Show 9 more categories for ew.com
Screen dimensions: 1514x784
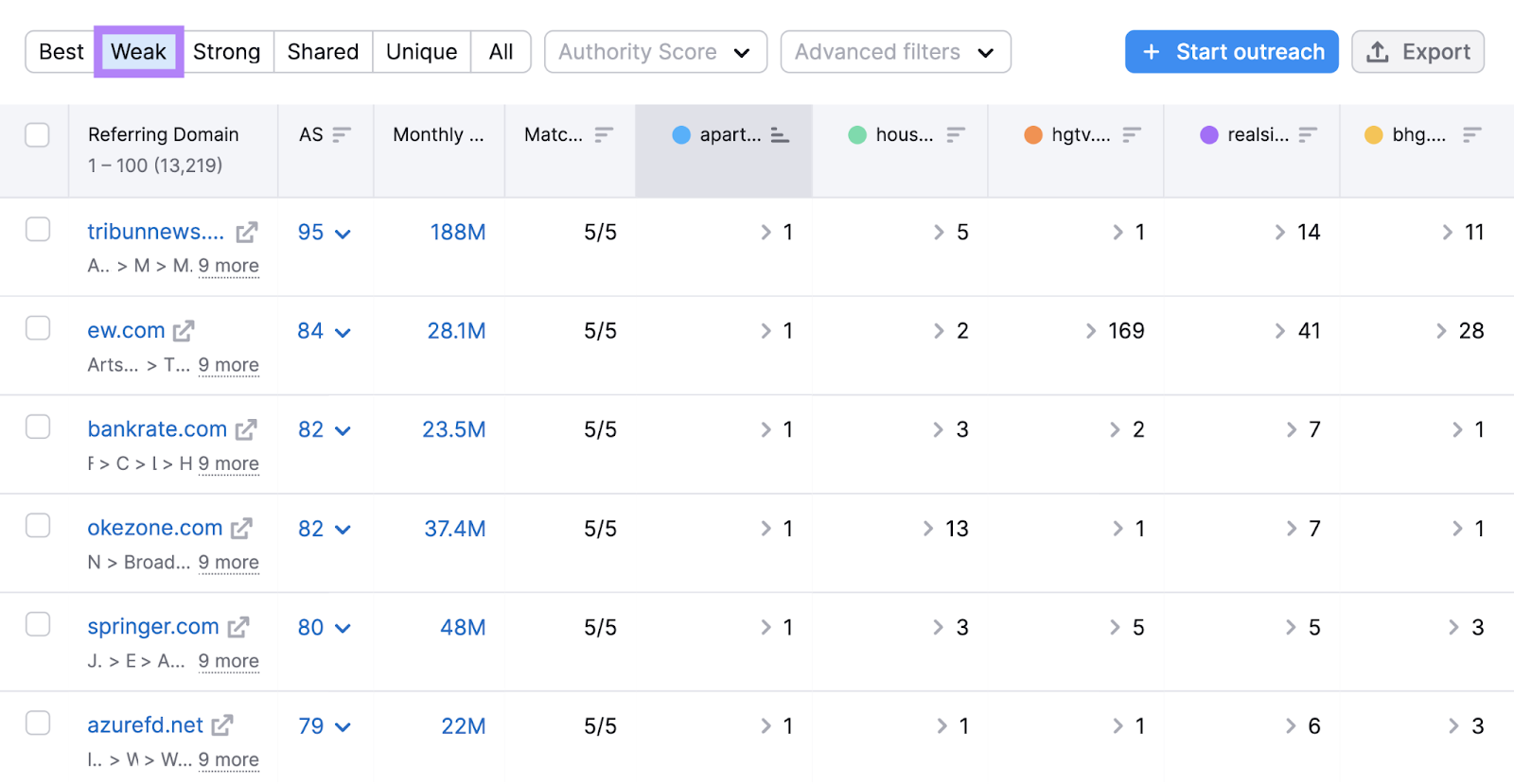(228, 365)
